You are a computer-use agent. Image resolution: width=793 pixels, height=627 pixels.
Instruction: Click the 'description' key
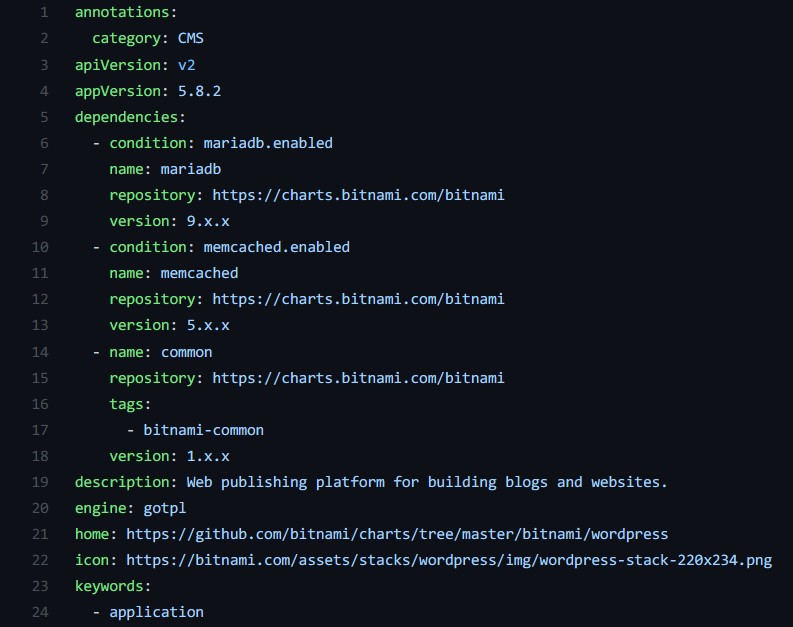coord(122,482)
